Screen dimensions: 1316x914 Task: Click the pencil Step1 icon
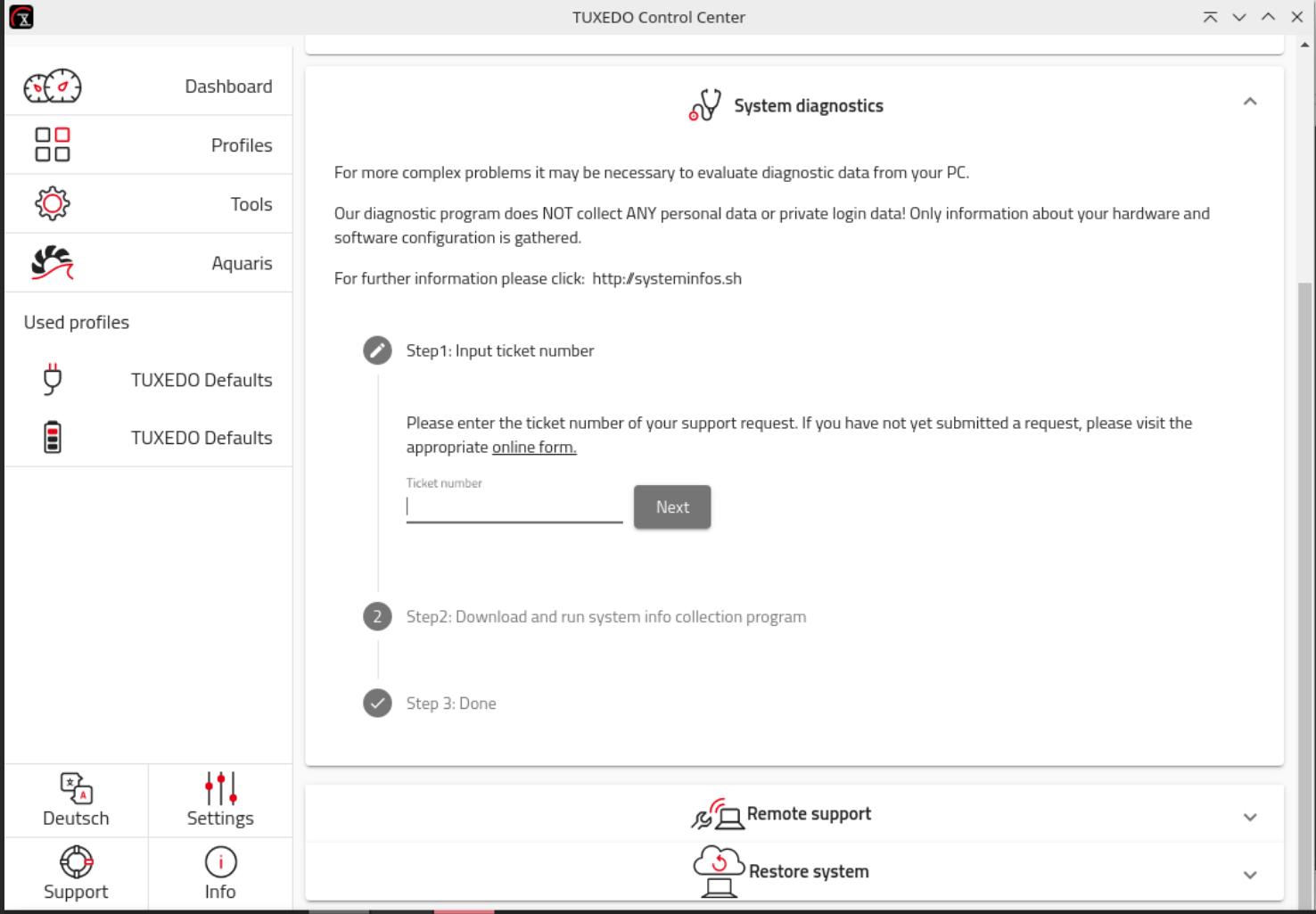377,350
